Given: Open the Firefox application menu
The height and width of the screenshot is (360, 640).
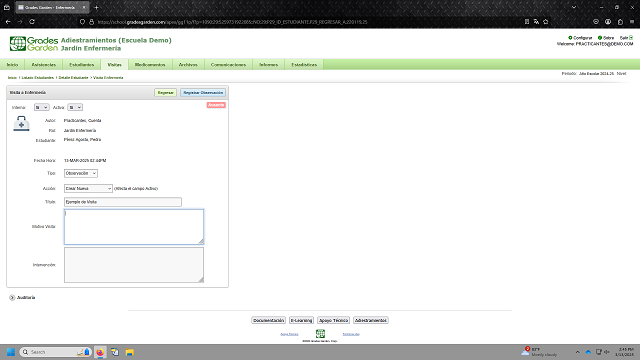Looking at the screenshot, I should (x=632, y=22).
